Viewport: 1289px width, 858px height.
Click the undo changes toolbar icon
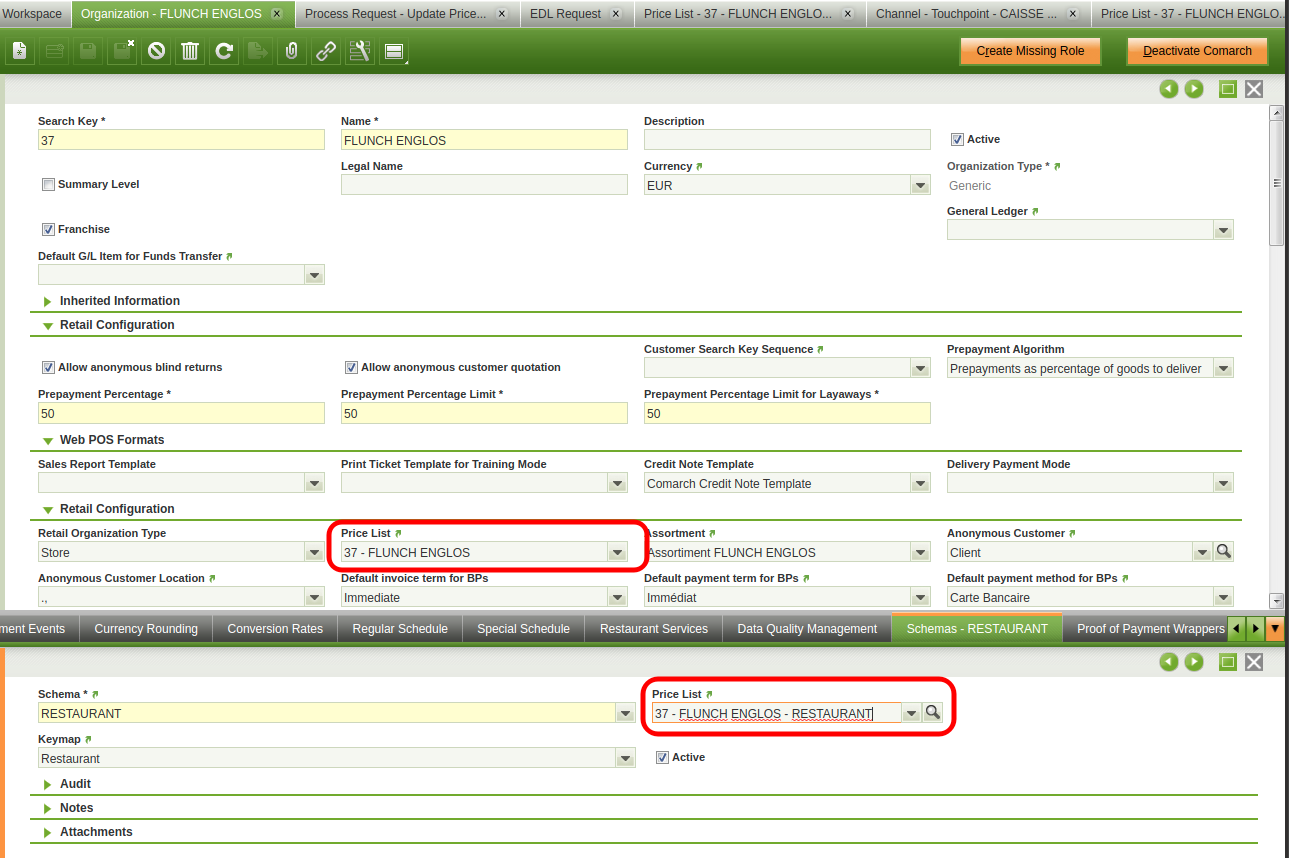(155, 51)
